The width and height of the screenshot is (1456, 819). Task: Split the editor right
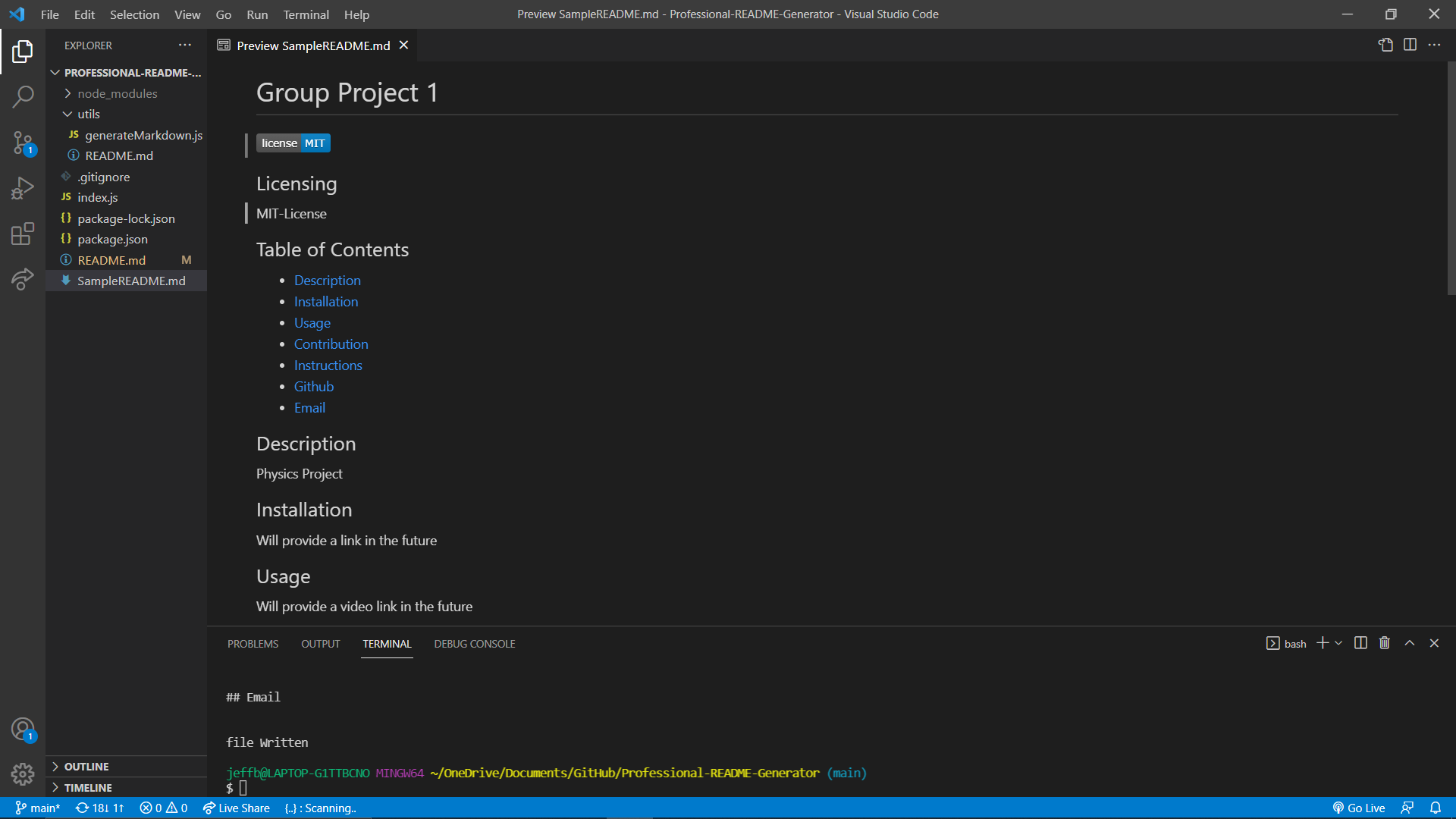(x=1410, y=45)
